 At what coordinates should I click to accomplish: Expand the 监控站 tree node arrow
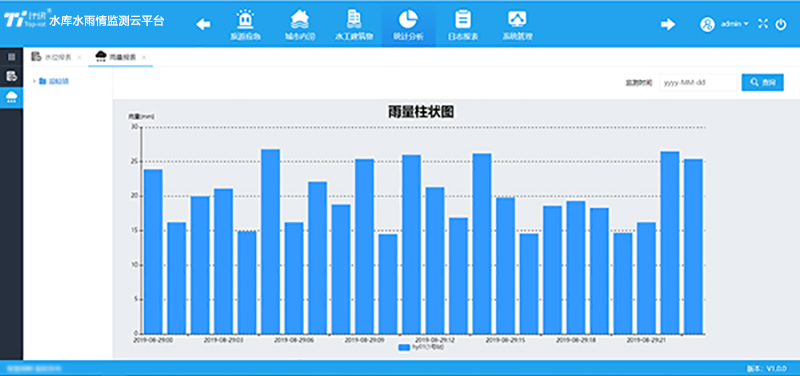(x=34, y=81)
